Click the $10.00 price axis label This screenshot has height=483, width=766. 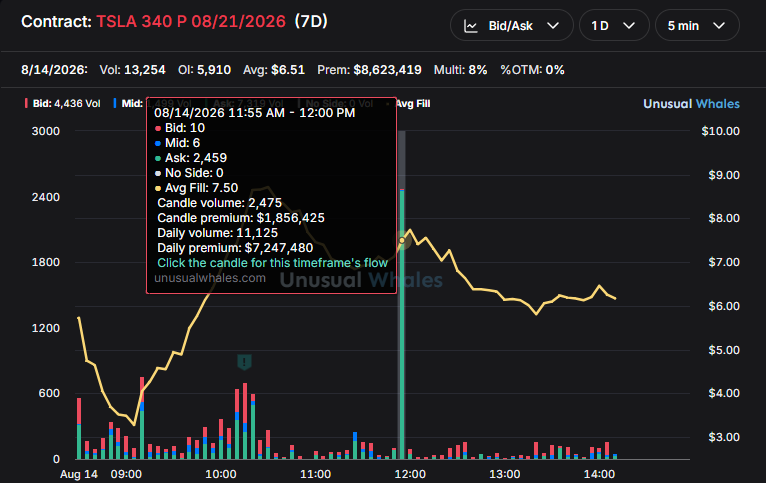(x=721, y=131)
